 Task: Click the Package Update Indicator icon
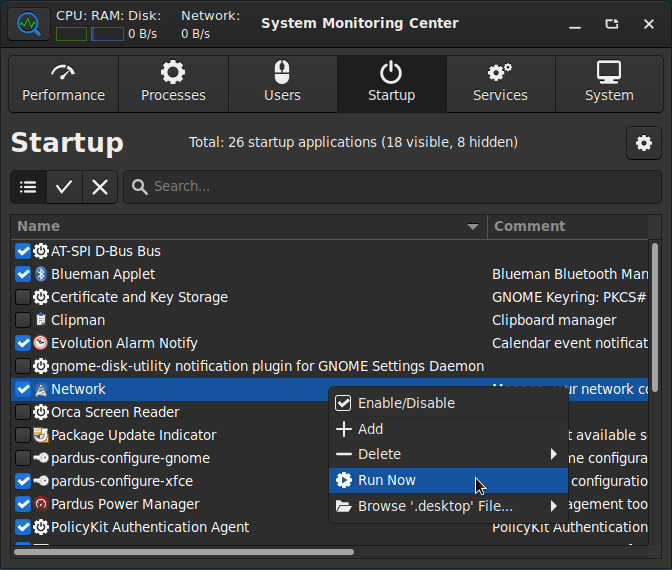tap(41, 435)
